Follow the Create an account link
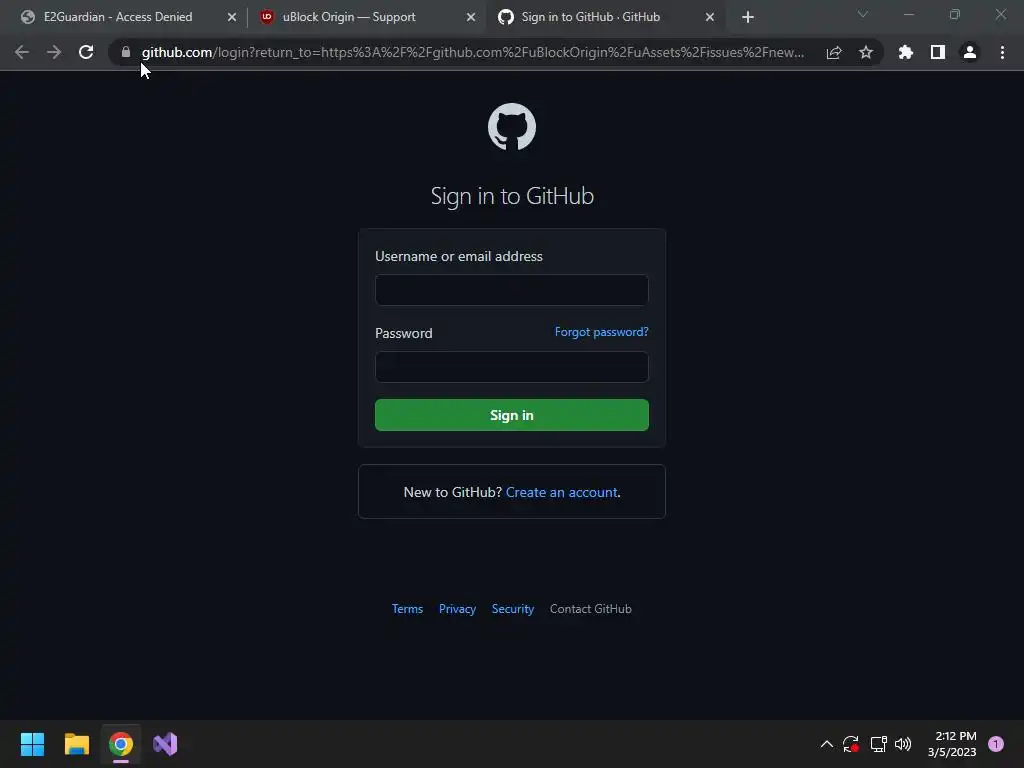The image size is (1024, 768). coord(562,492)
